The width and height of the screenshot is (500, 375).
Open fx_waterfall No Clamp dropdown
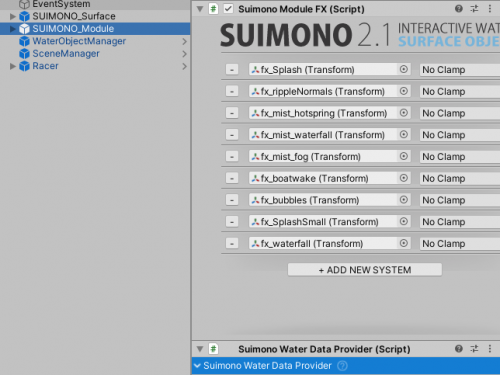pyautogui.click(x=460, y=244)
